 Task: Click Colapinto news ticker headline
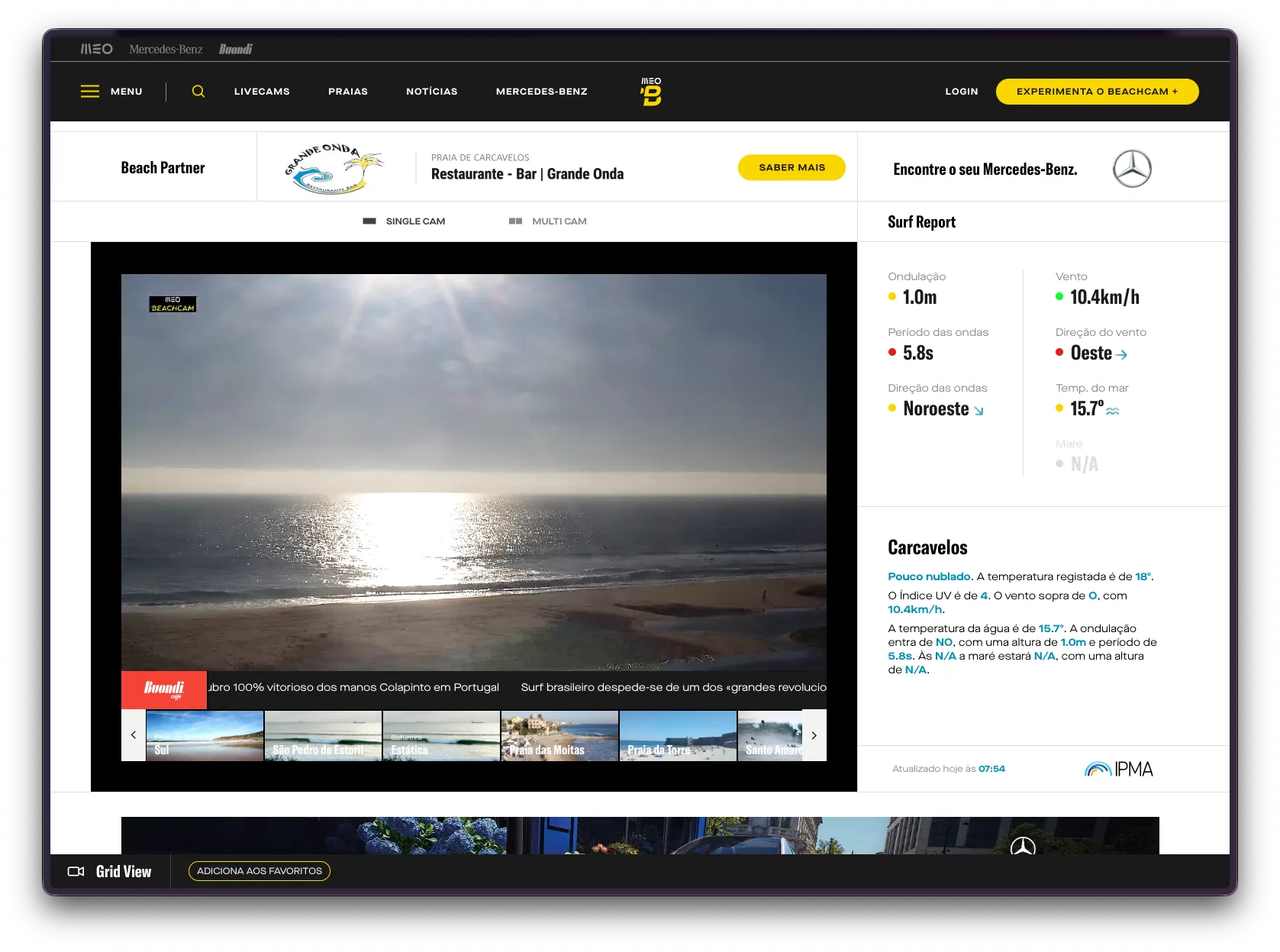[353, 687]
